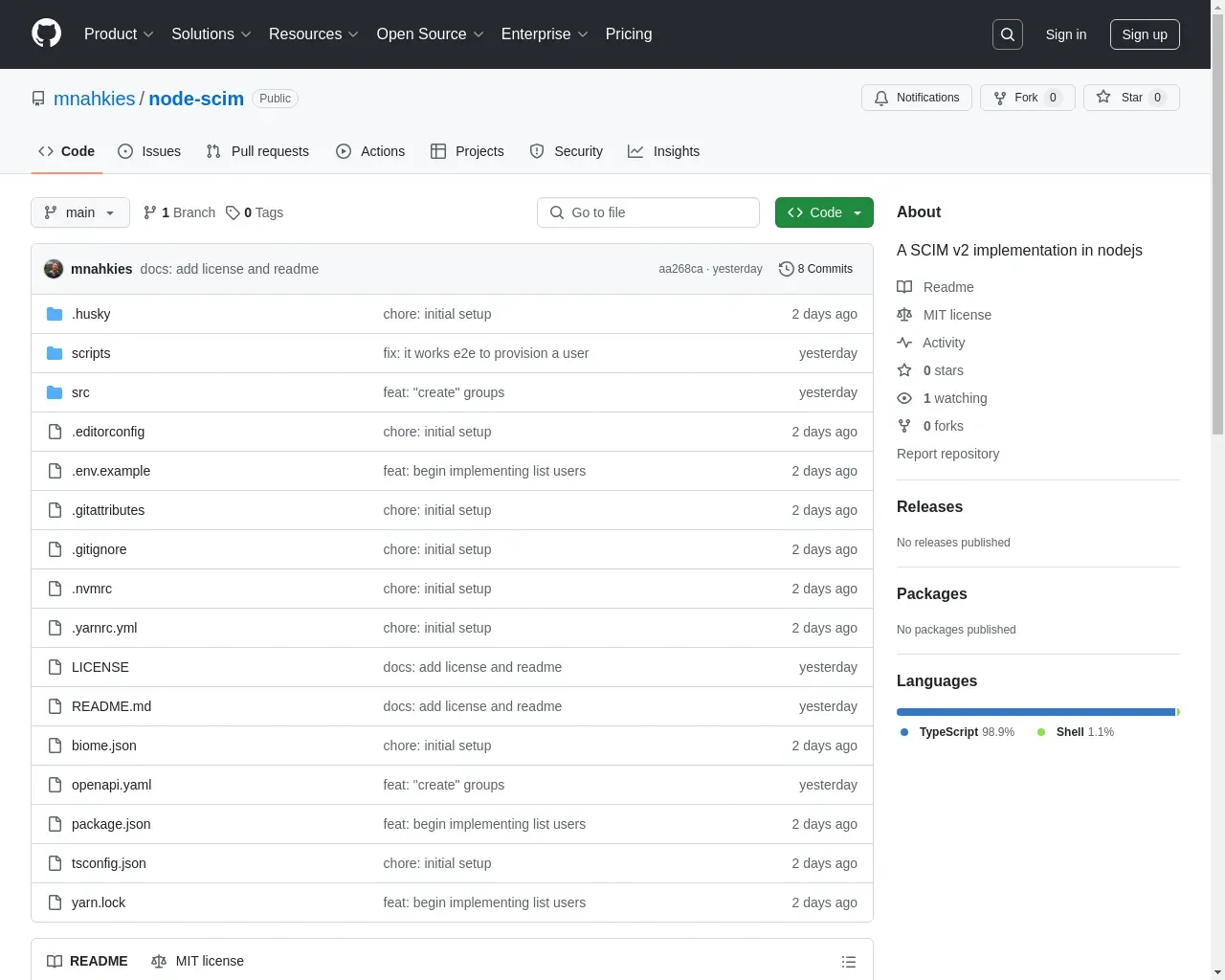Open the main branch selector dropdown
This screenshot has width=1225, height=980.
tap(80, 212)
